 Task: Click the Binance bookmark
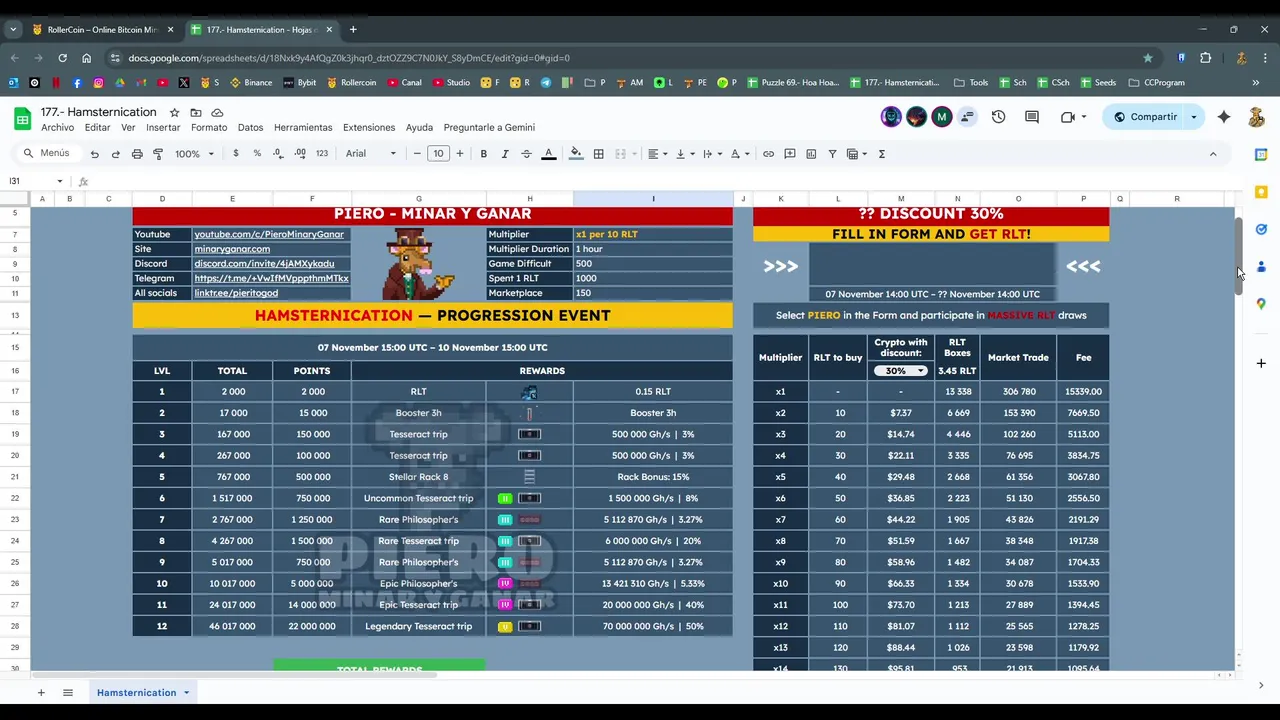click(251, 83)
